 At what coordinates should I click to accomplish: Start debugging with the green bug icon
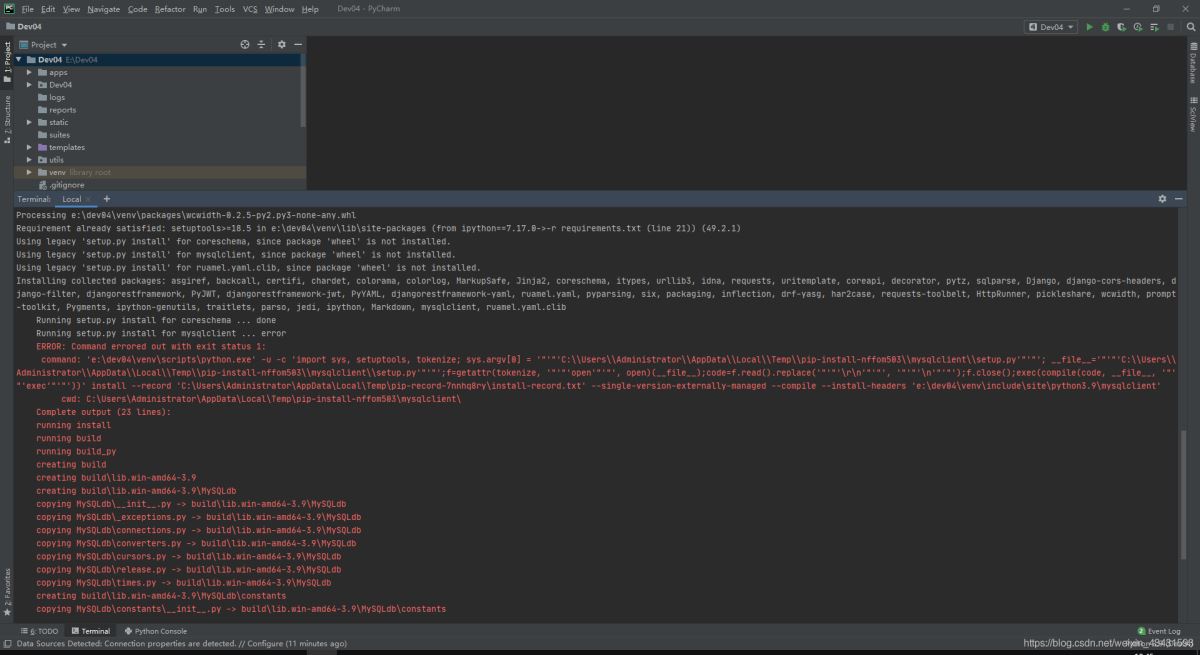coord(1105,27)
